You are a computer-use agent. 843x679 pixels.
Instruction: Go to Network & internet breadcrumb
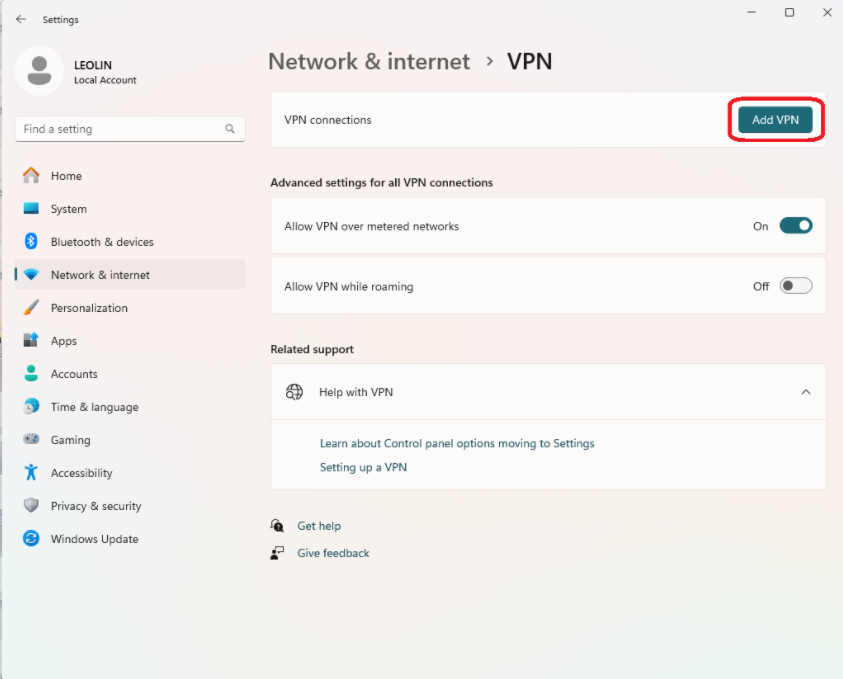coord(369,61)
